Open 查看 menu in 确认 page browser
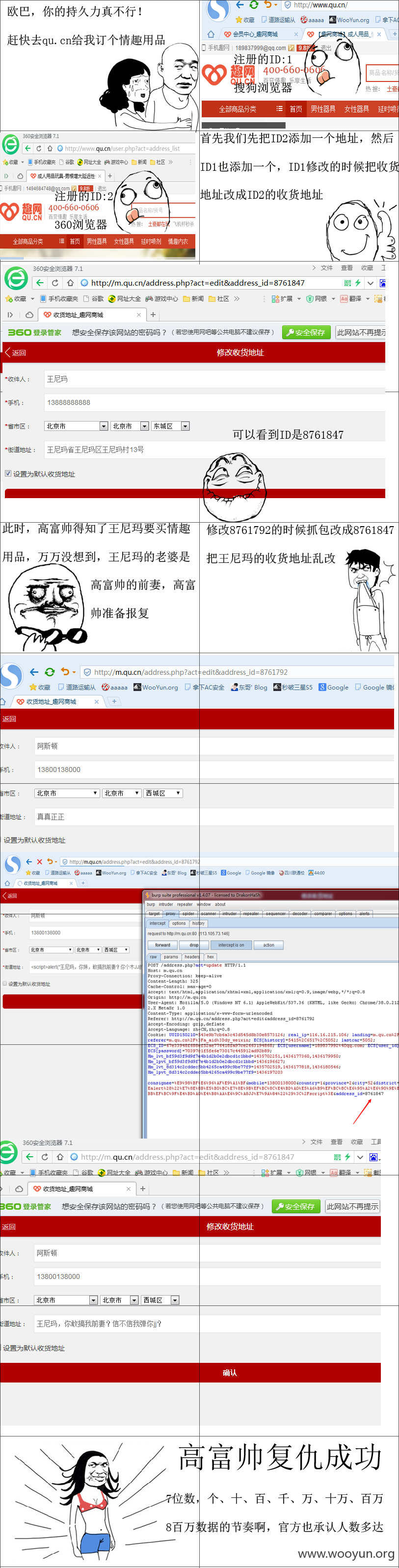The image size is (399, 1568). point(337,1142)
